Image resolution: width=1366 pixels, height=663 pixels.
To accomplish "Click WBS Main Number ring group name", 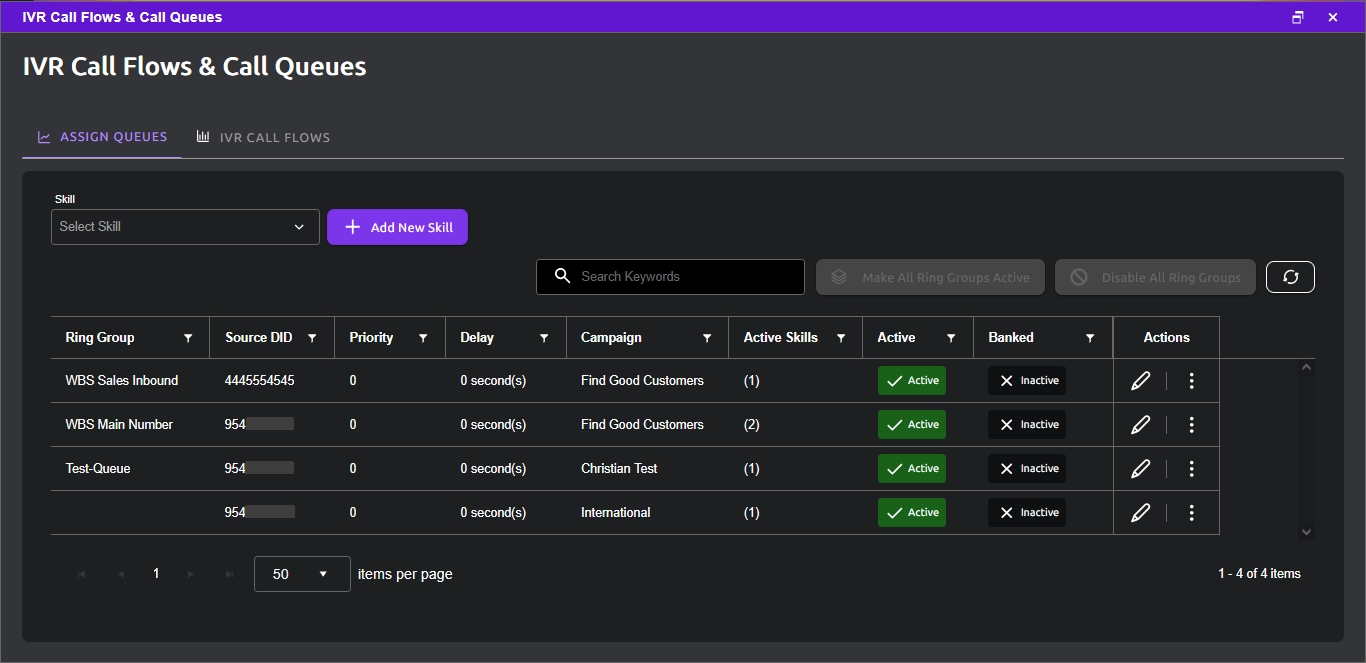I will [119, 425].
